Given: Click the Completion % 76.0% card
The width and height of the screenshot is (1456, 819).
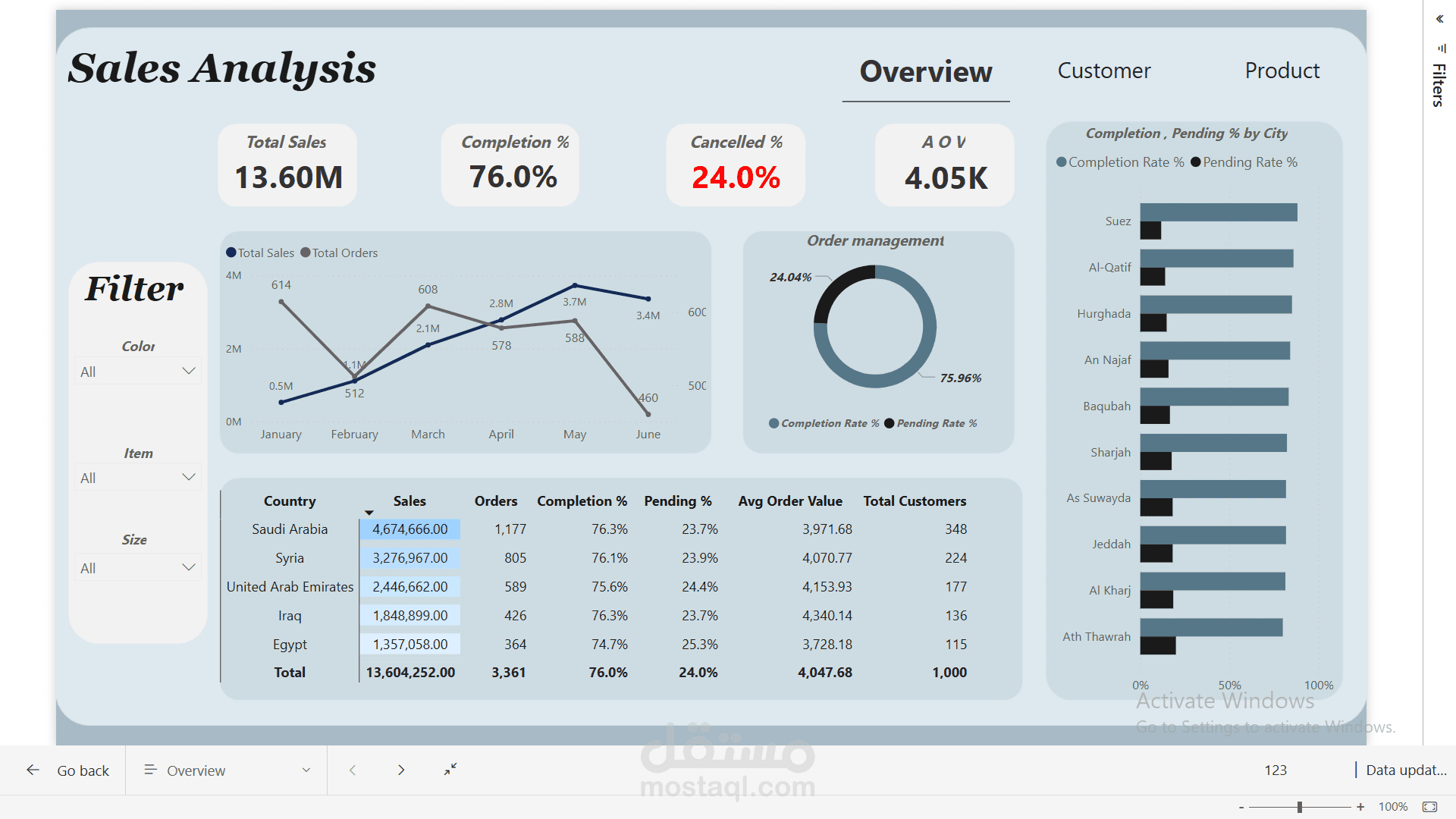Looking at the screenshot, I should tap(510, 165).
